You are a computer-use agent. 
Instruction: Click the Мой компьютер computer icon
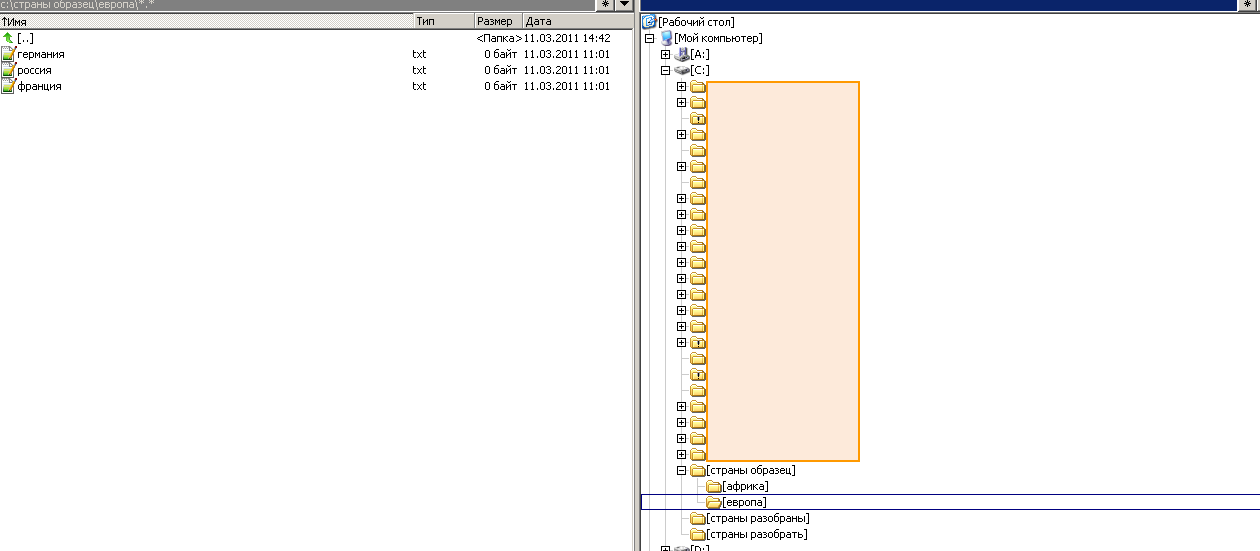point(666,38)
